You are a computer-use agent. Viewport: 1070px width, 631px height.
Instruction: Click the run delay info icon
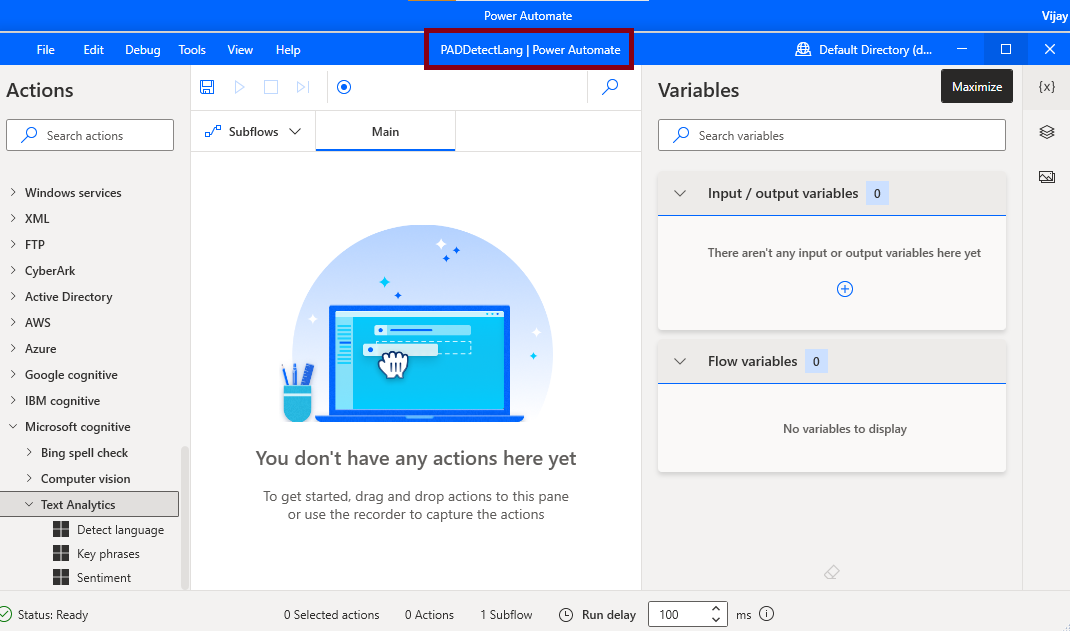[x=765, y=614]
